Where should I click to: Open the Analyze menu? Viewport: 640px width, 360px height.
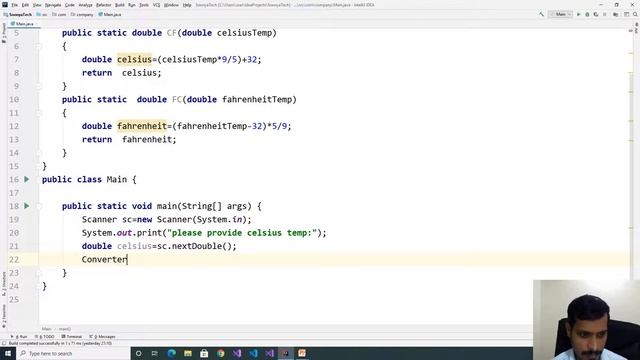click(x=85, y=5)
